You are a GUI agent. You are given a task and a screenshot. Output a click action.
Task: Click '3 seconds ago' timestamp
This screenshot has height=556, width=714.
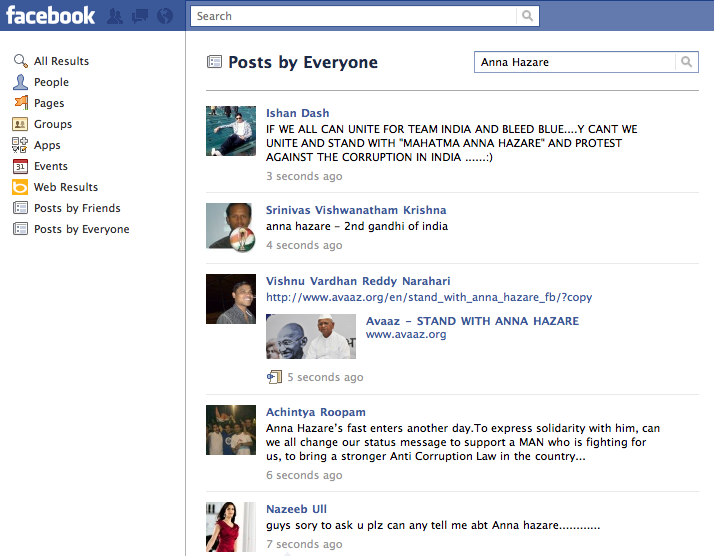(304, 176)
